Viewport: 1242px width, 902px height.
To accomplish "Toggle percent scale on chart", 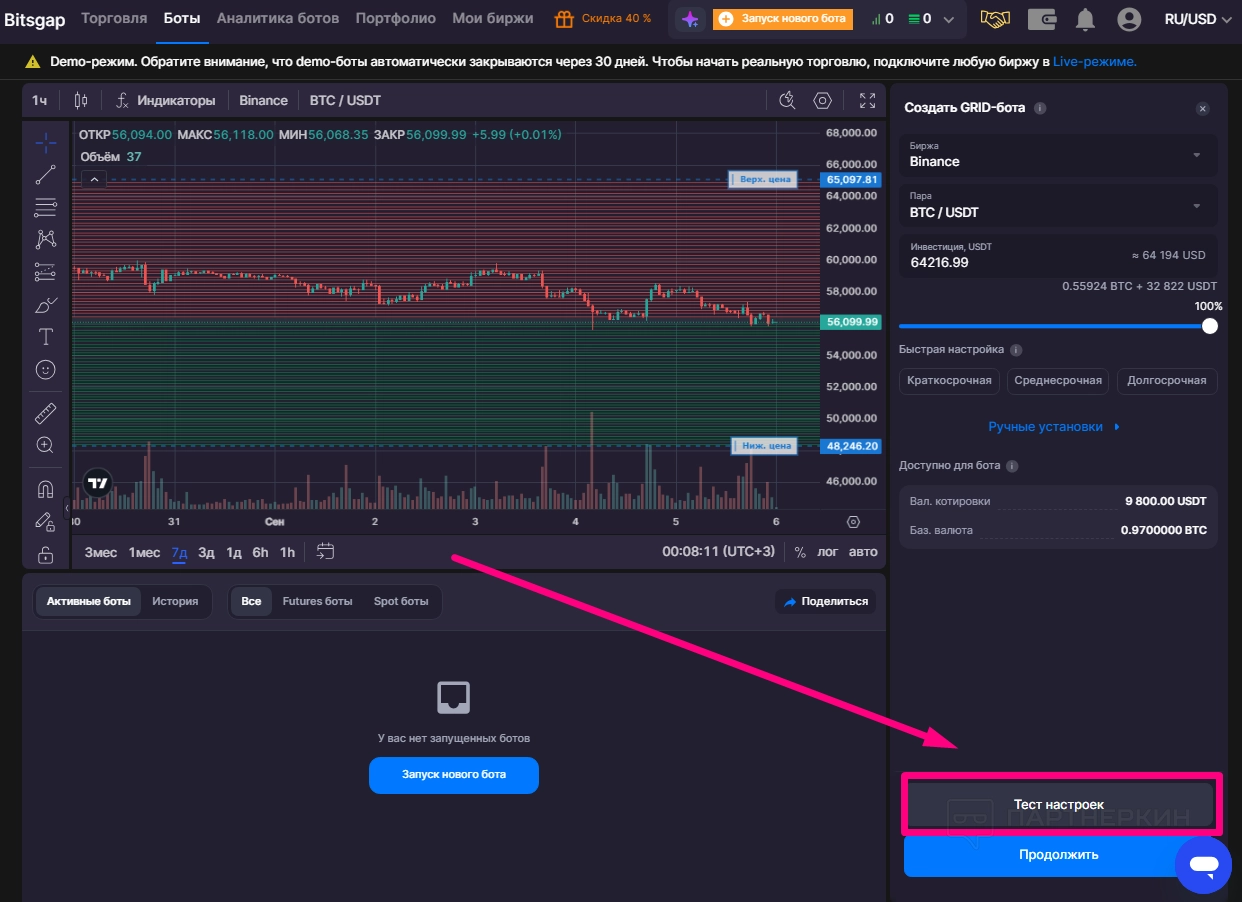I will click(800, 552).
